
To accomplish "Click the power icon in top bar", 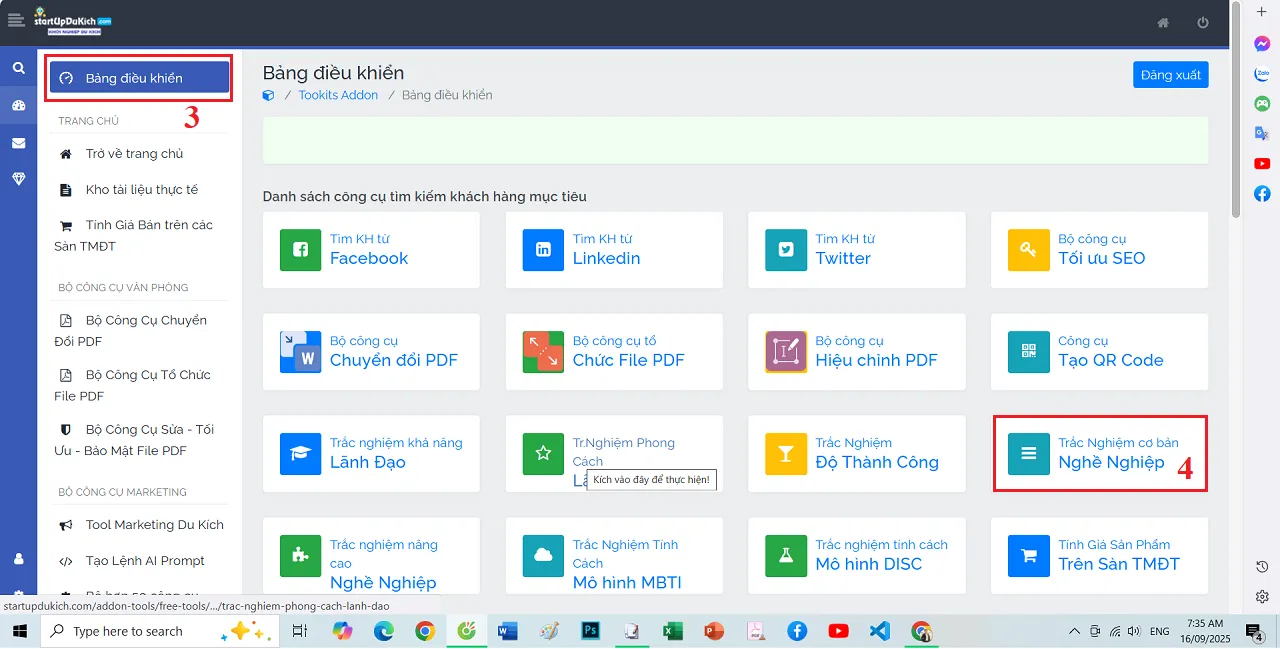I will coord(1203,23).
